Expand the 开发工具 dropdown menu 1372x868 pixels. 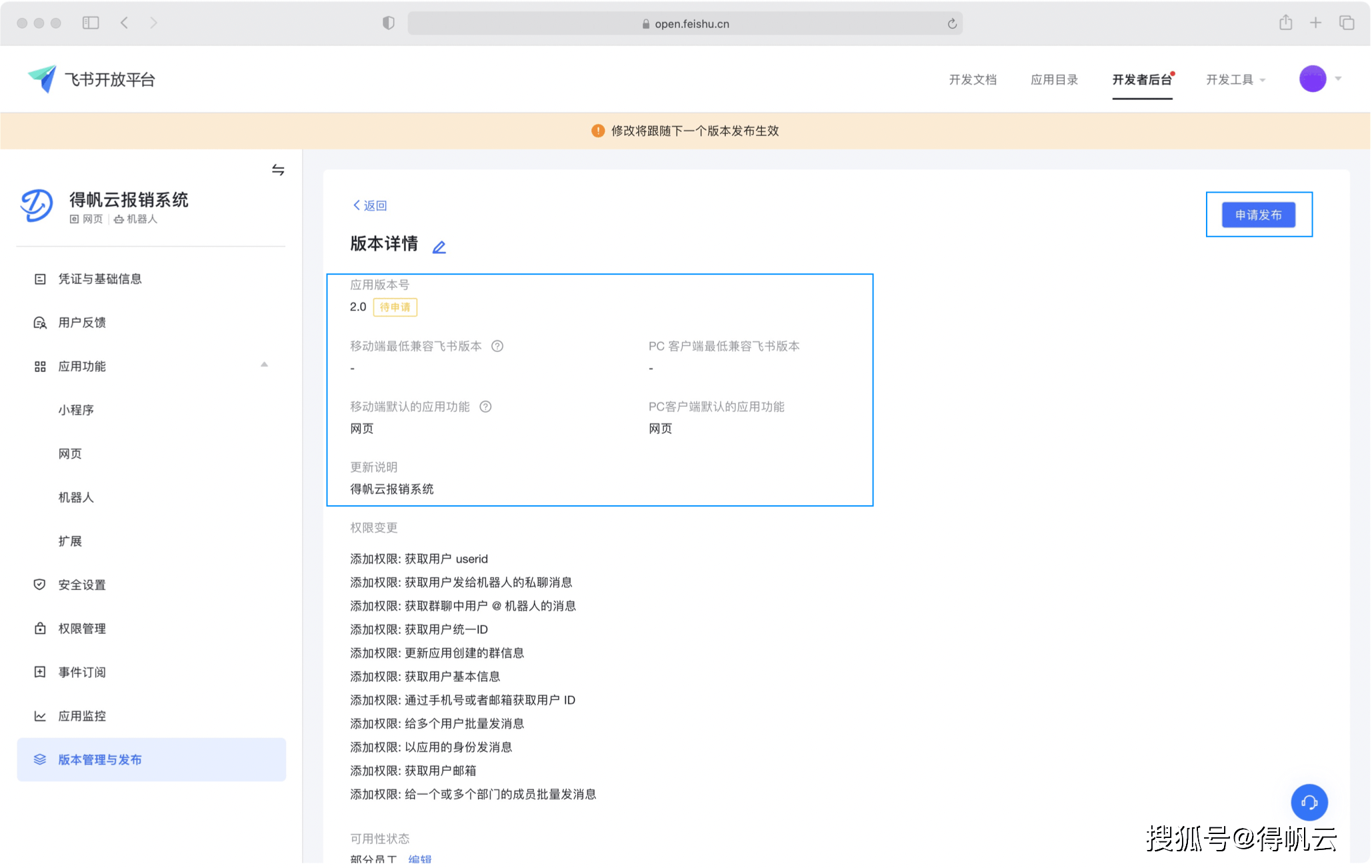pyautogui.click(x=1235, y=80)
